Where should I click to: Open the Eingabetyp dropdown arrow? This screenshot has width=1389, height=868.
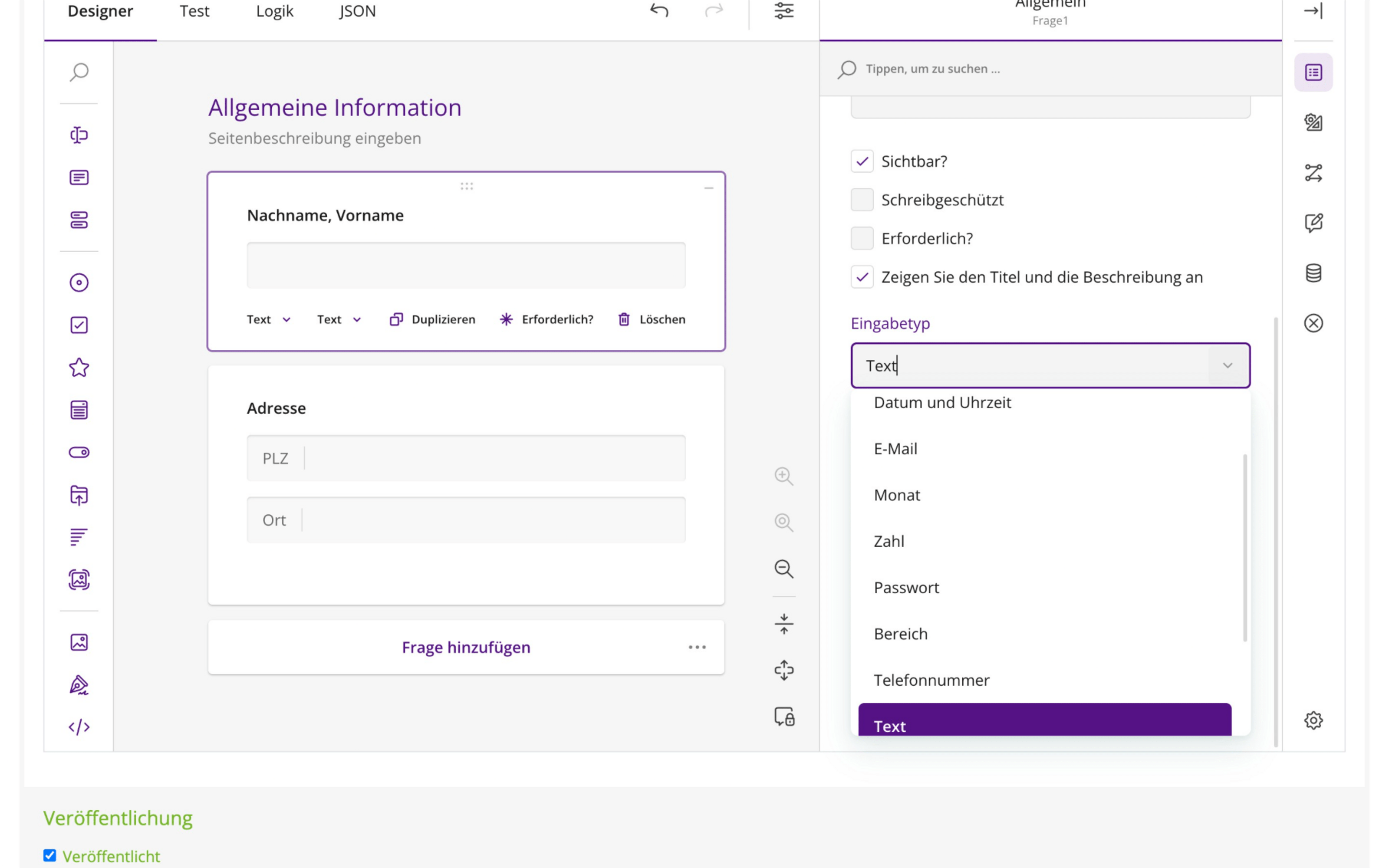click(x=1228, y=366)
